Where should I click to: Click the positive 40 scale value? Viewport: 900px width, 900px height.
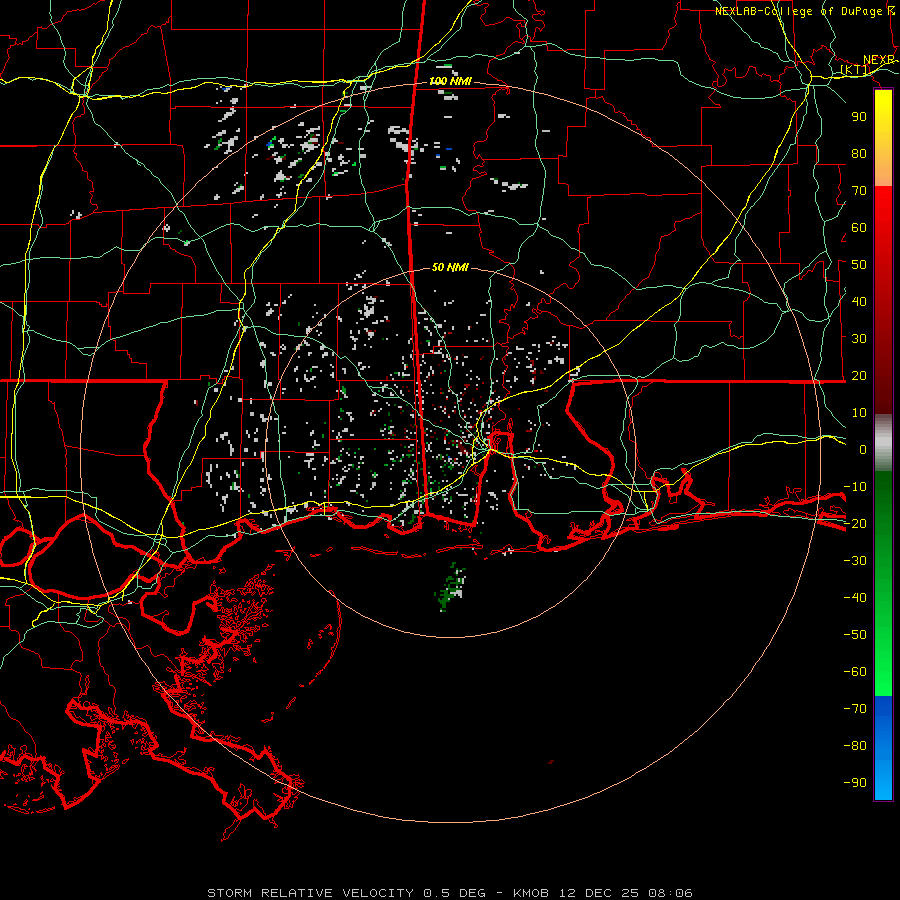859,301
